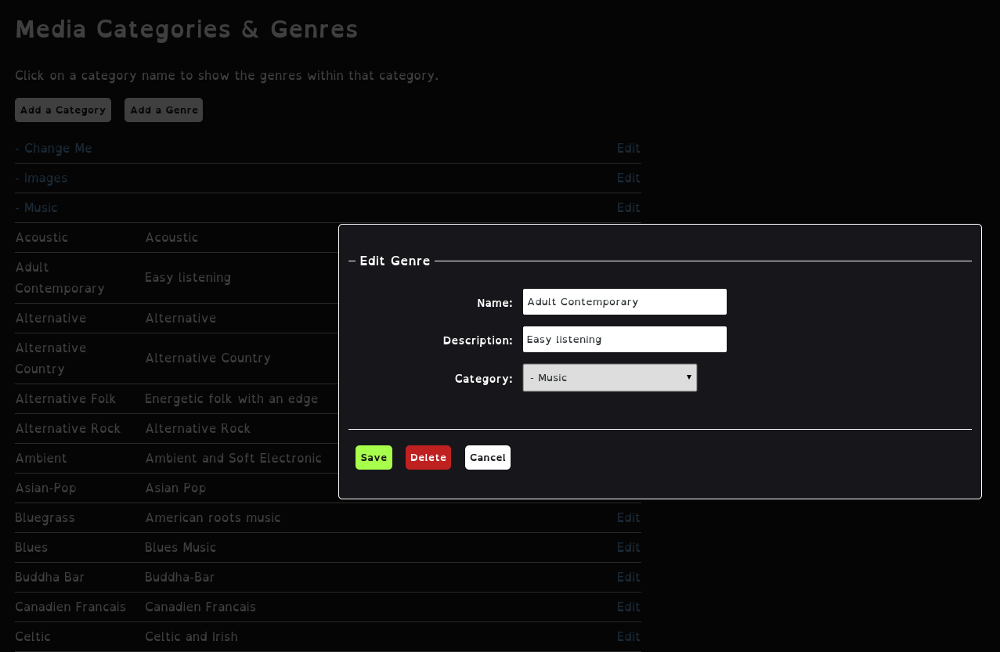Select the Adult Contemporary genre row name
The height and width of the screenshot is (652, 1000).
click(x=59, y=278)
